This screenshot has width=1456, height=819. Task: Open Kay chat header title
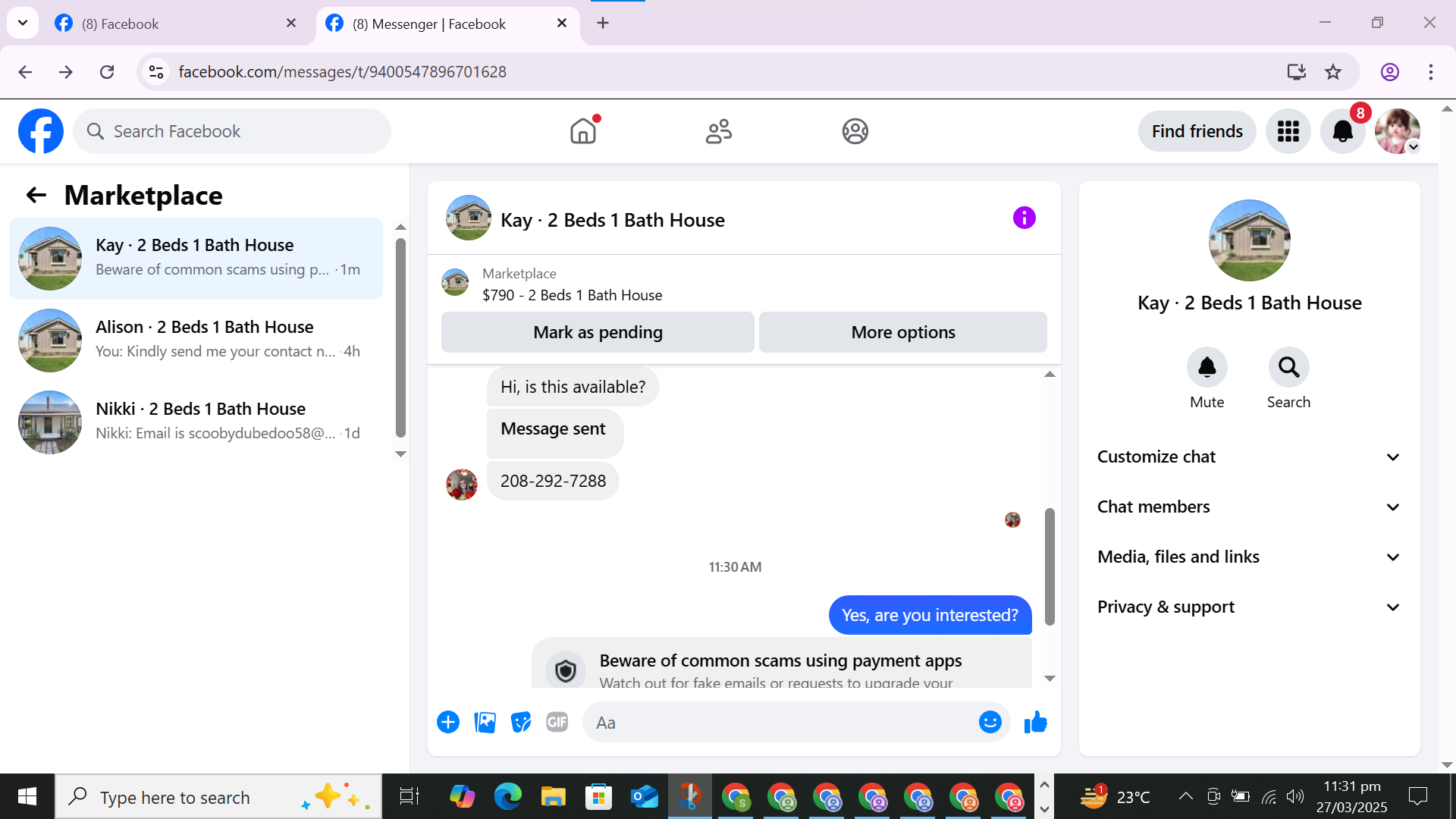click(613, 220)
